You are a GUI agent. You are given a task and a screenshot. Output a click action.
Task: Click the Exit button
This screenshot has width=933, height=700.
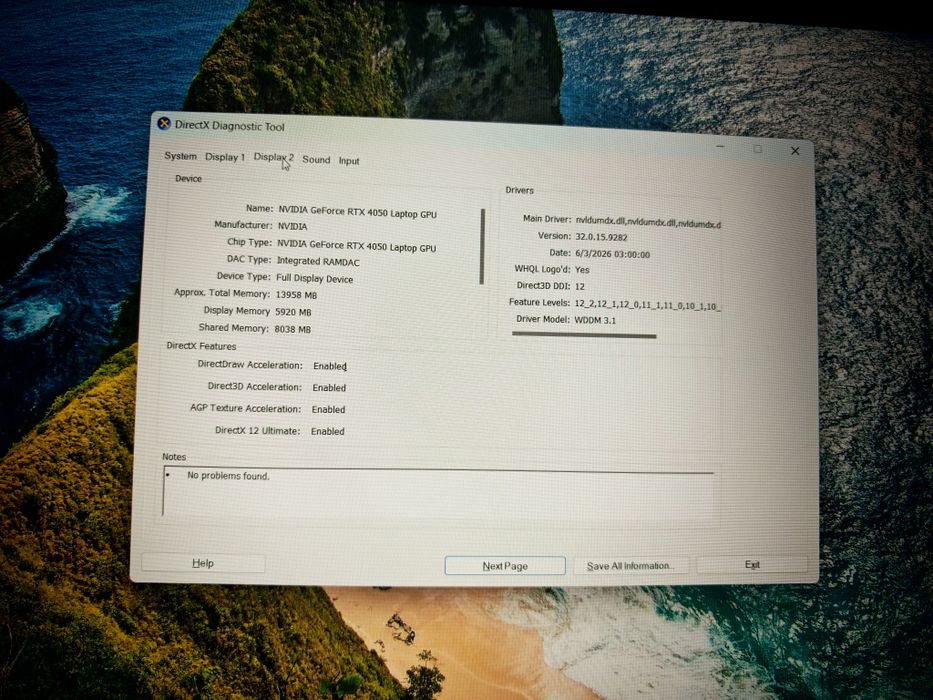[x=752, y=564]
